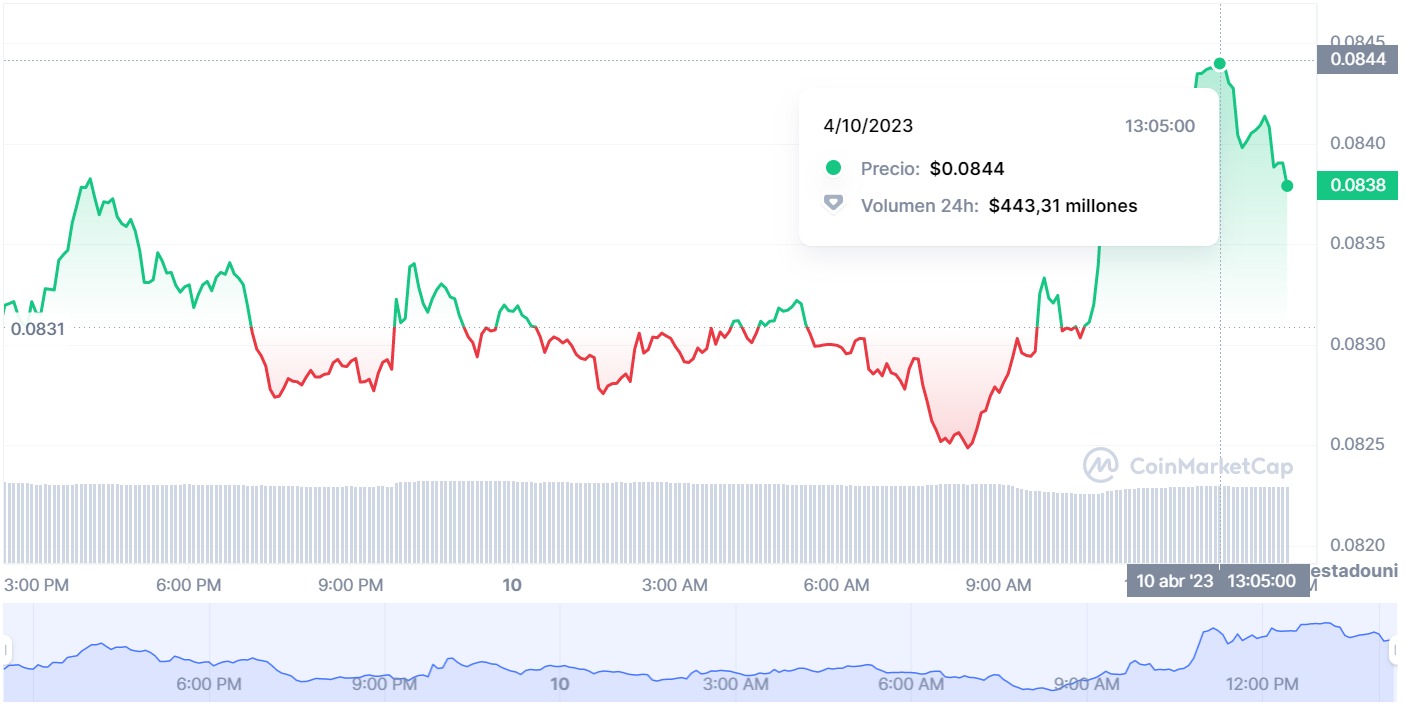Click the 0.0835 y-axis price label
1406x709 pixels.
pos(1358,244)
